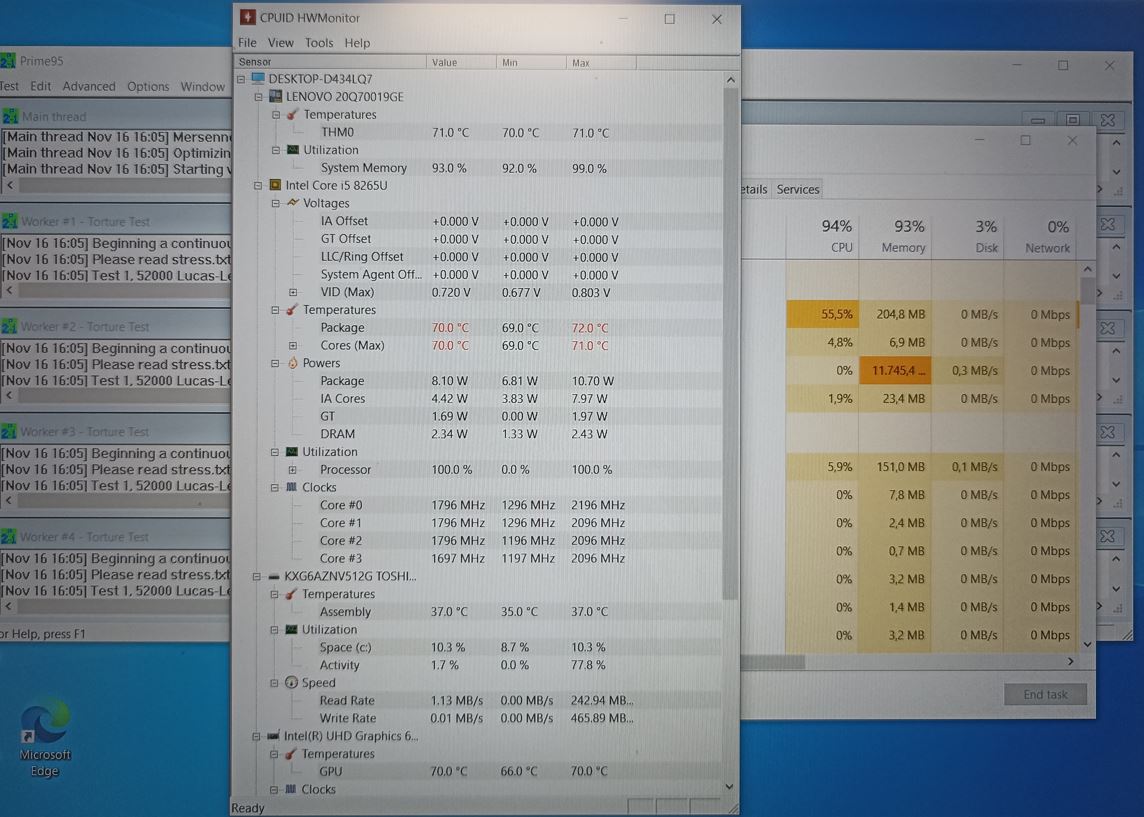The height and width of the screenshot is (817, 1144).
Task: Select the process using 11.745,4 MB memory
Action: click(x=910, y=371)
